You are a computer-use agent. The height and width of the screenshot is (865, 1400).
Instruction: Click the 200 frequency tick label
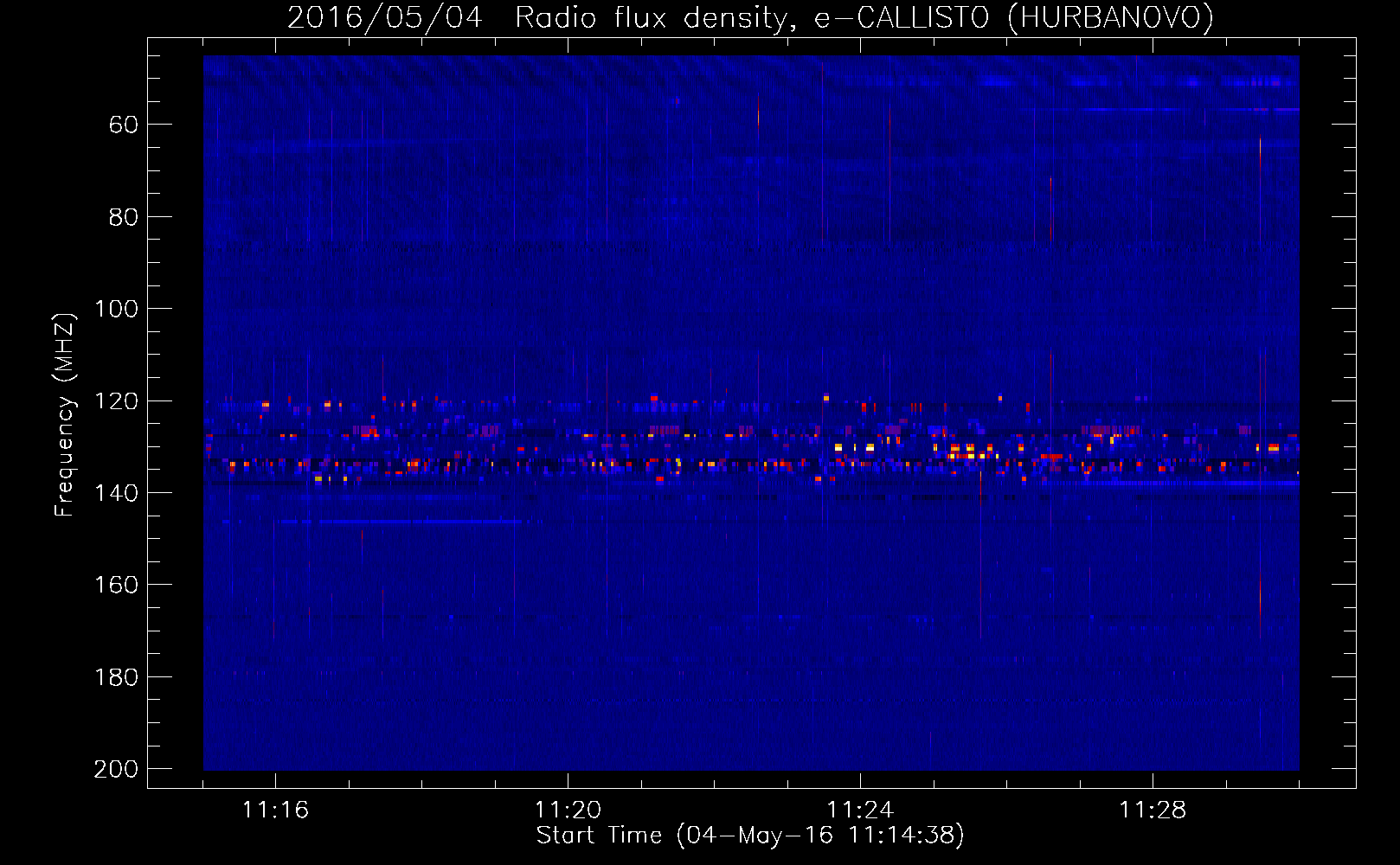[116, 769]
